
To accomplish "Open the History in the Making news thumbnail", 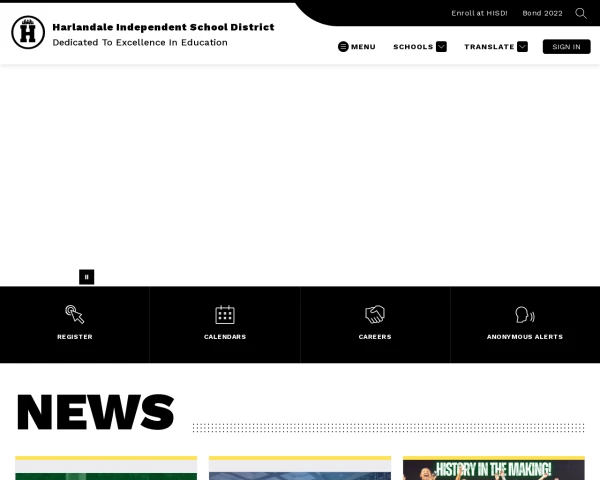I will [x=494, y=468].
